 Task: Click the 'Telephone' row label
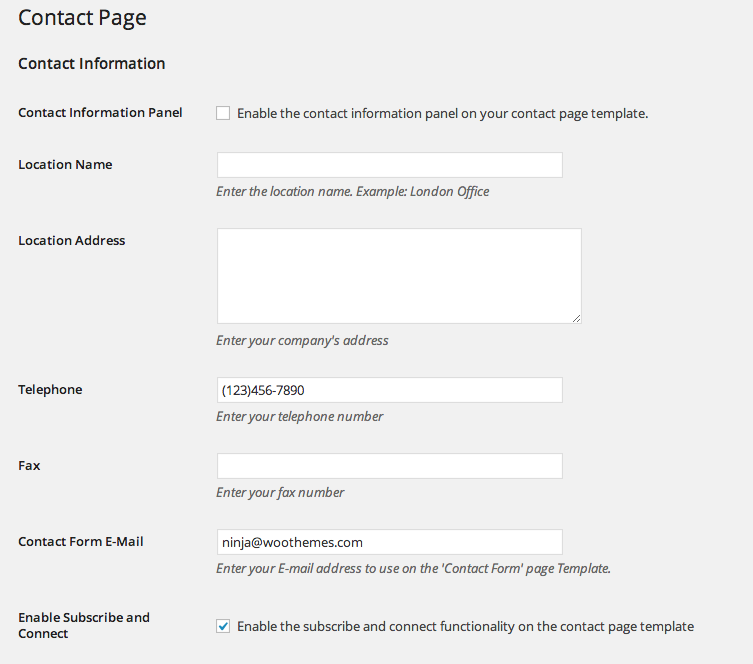pos(50,389)
